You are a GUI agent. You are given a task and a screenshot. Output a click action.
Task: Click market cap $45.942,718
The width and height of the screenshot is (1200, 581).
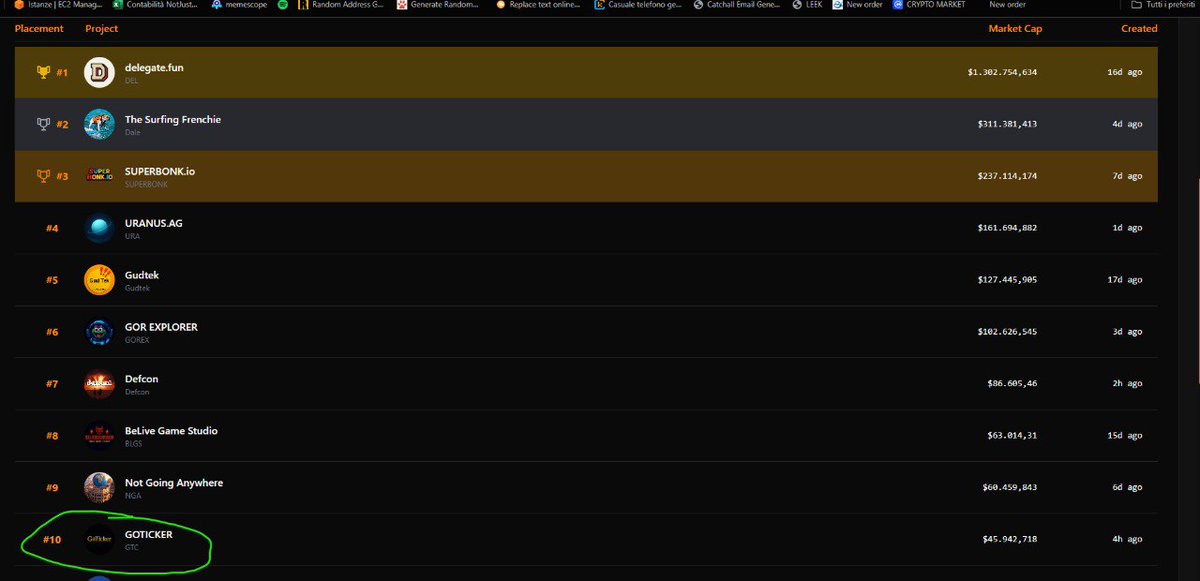pos(1010,540)
